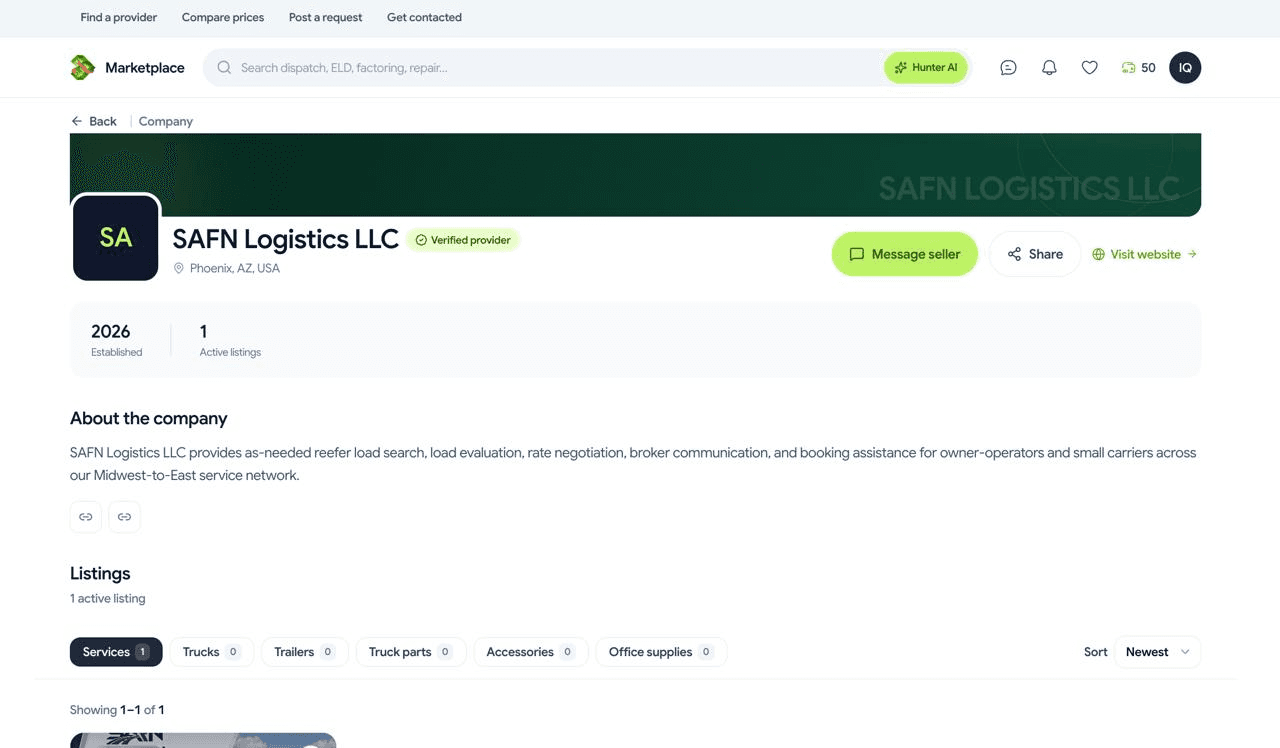Select the Trailers listings tab
This screenshot has width=1280, height=748.
305,652
